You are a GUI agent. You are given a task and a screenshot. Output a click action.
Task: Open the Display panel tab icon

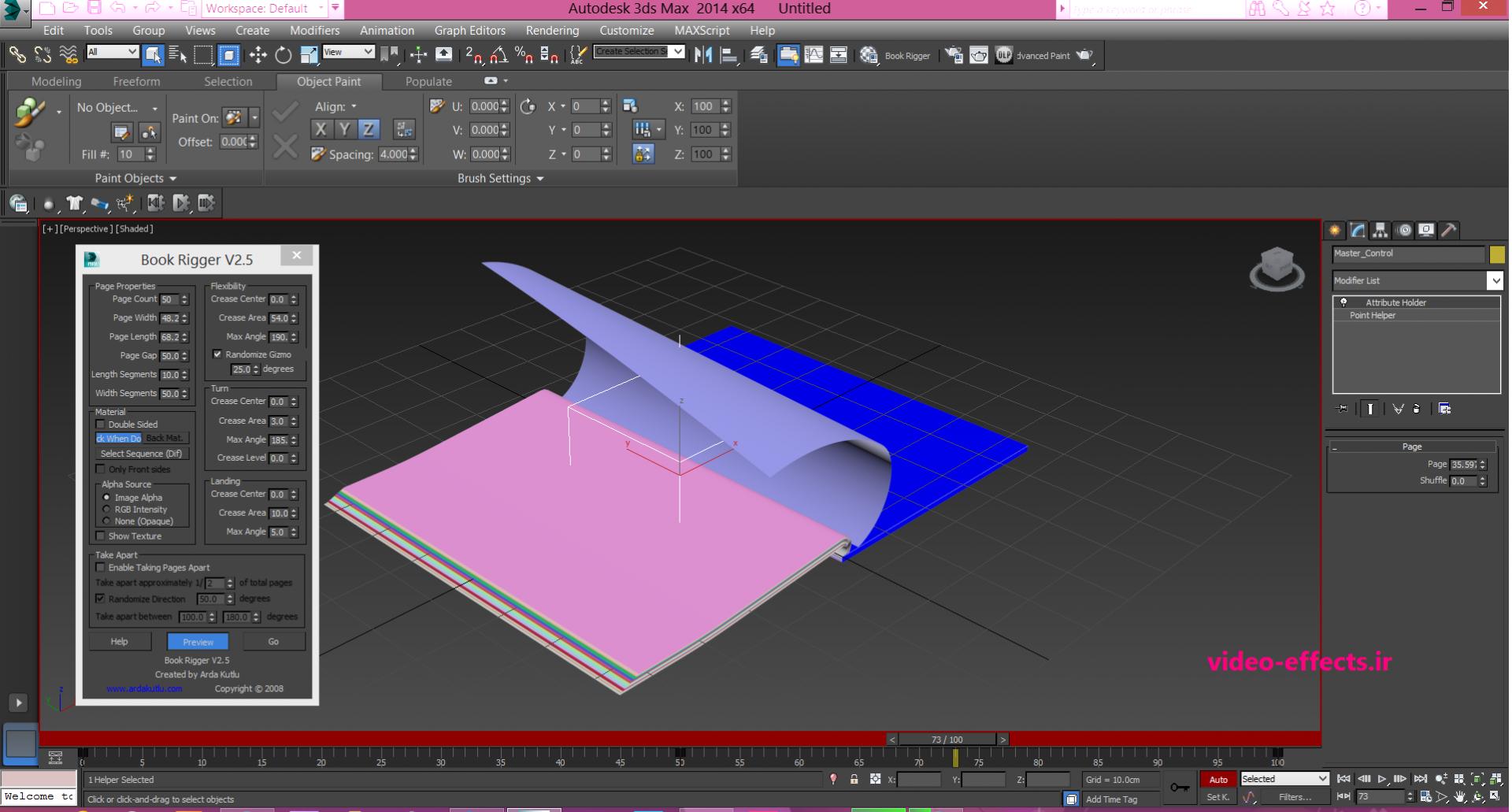click(1426, 230)
